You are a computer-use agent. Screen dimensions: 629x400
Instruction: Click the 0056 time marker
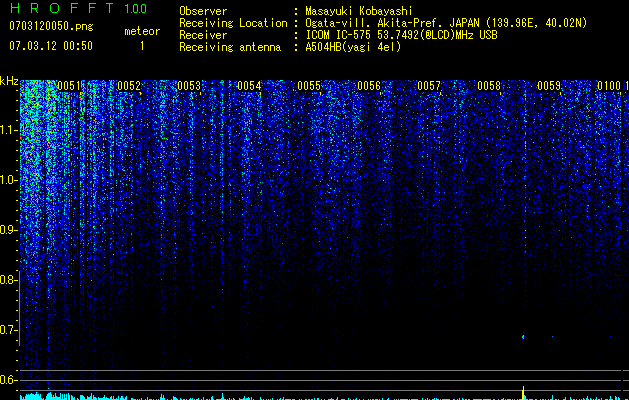point(369,86)
